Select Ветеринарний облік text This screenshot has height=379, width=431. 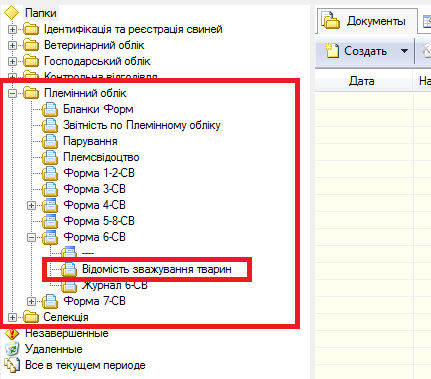click(94, 45)
